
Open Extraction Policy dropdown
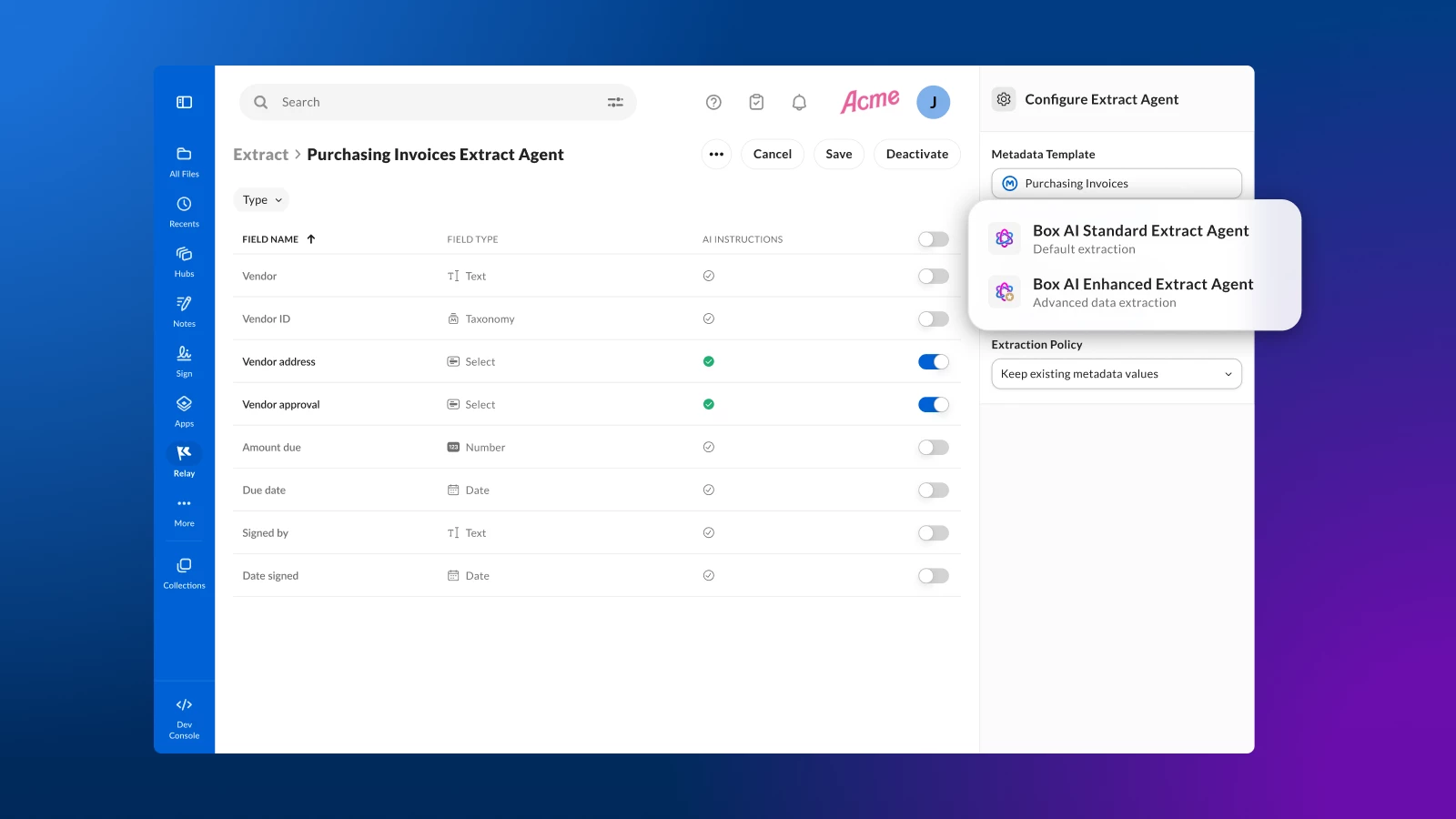tap(1117, 374)
